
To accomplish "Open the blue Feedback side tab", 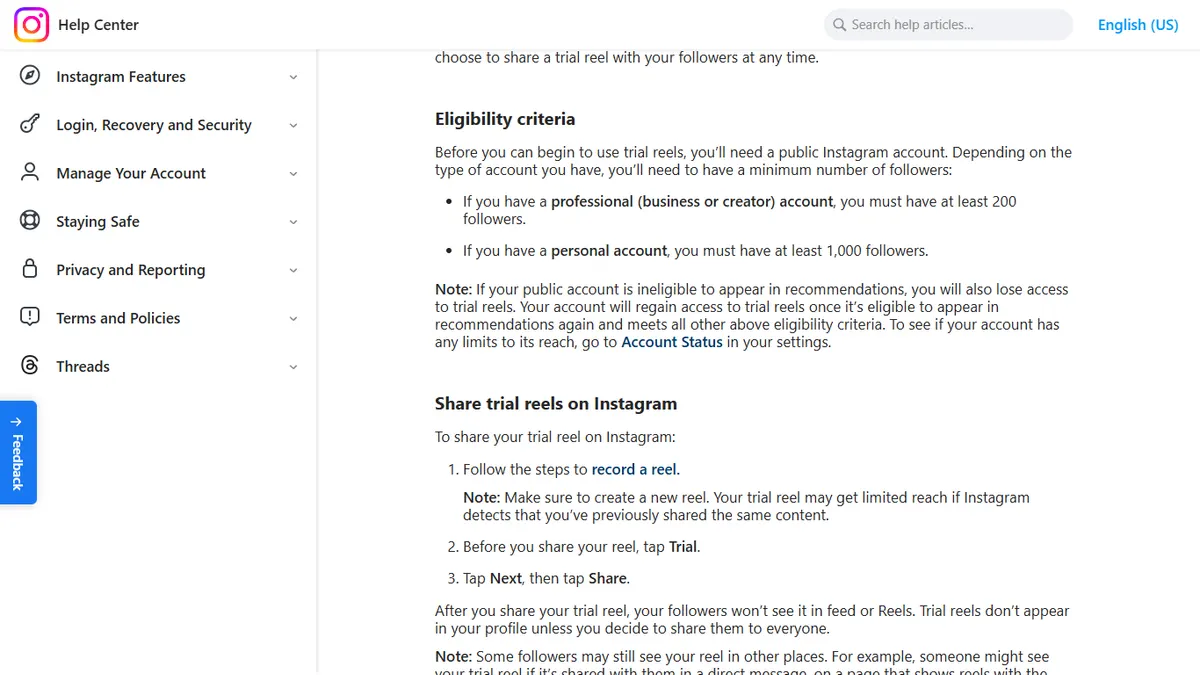I will 18,453.
